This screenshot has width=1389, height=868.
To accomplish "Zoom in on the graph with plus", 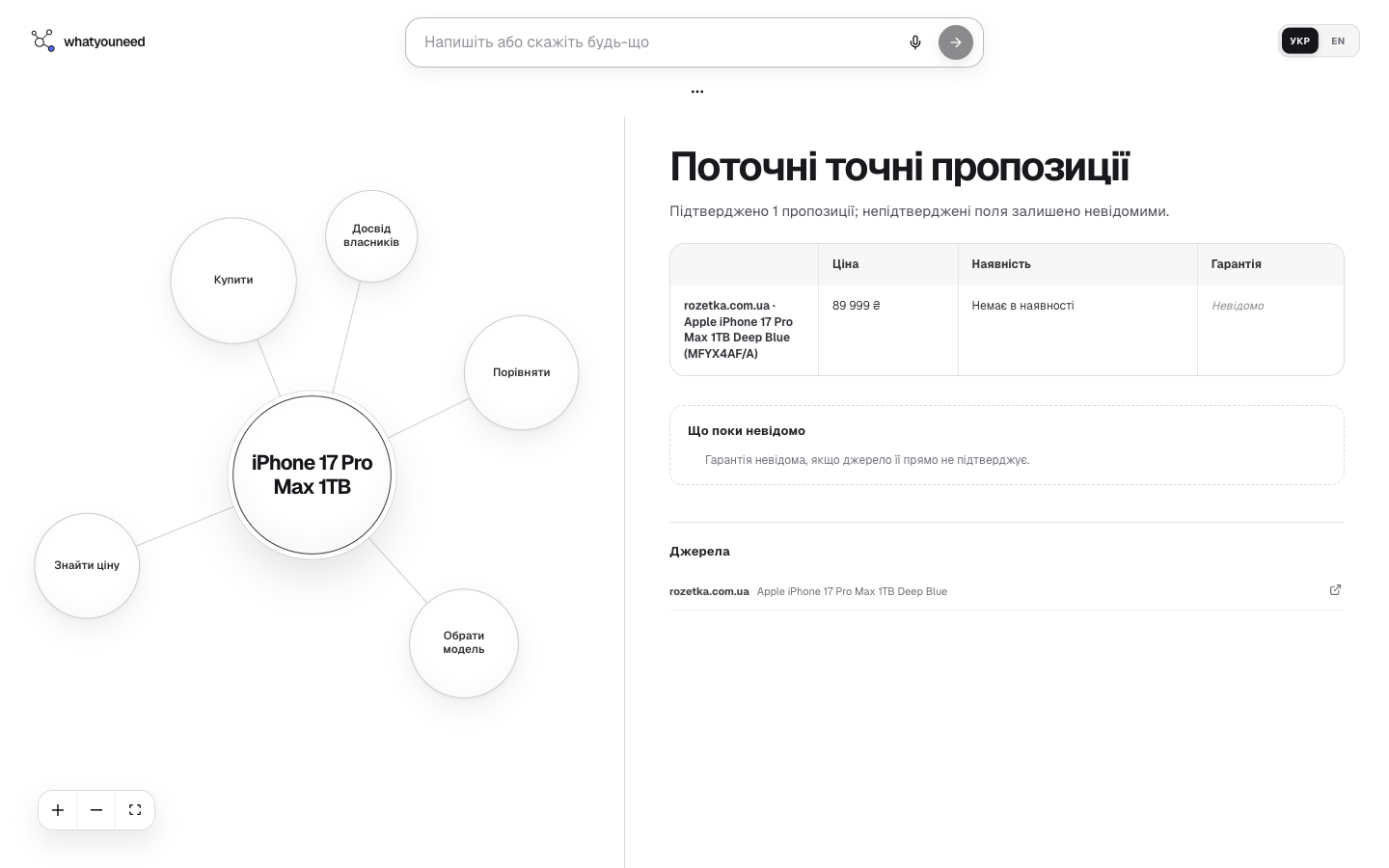I will click(58, 810).
